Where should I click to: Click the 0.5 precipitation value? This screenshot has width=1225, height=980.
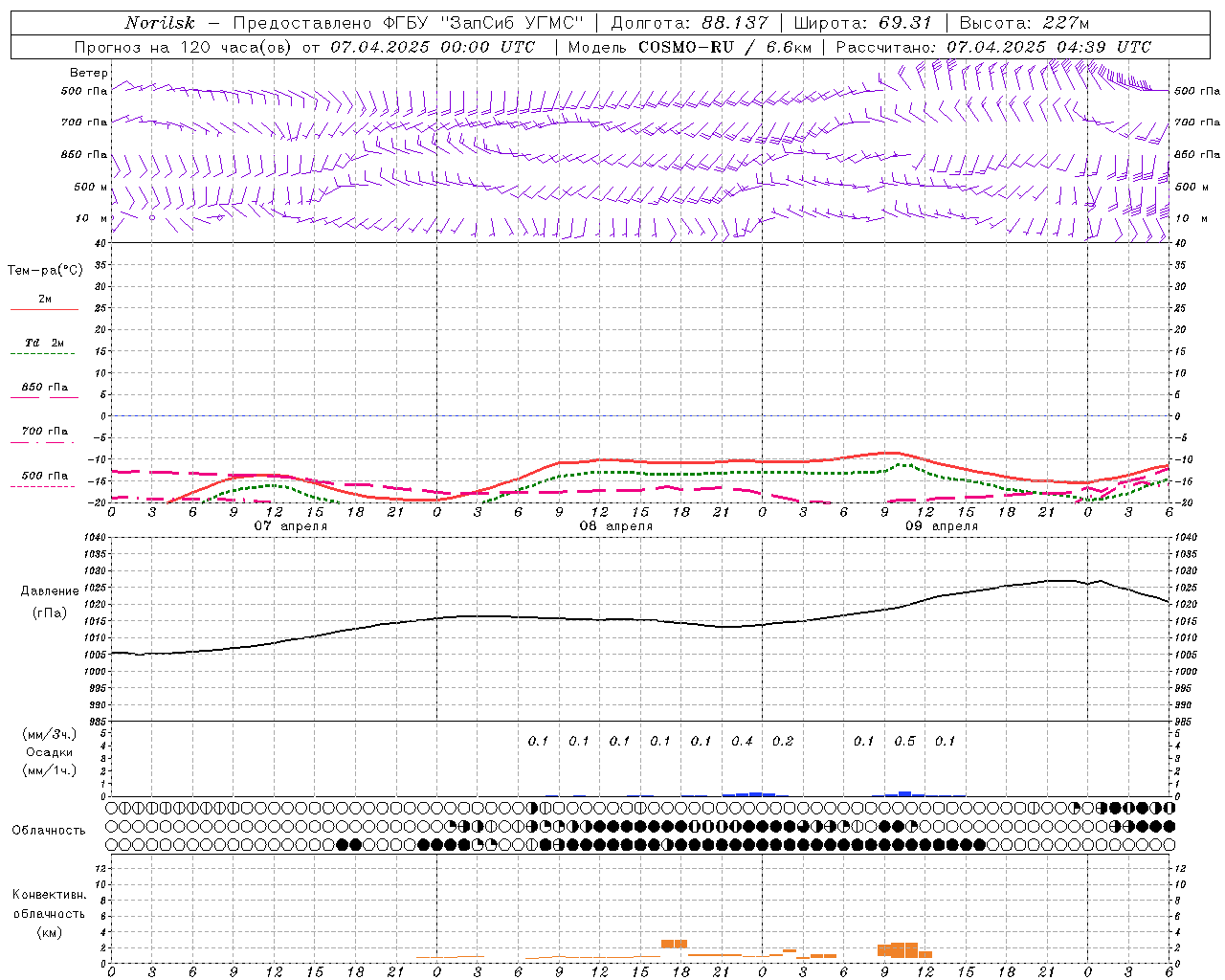pos(904,741)
